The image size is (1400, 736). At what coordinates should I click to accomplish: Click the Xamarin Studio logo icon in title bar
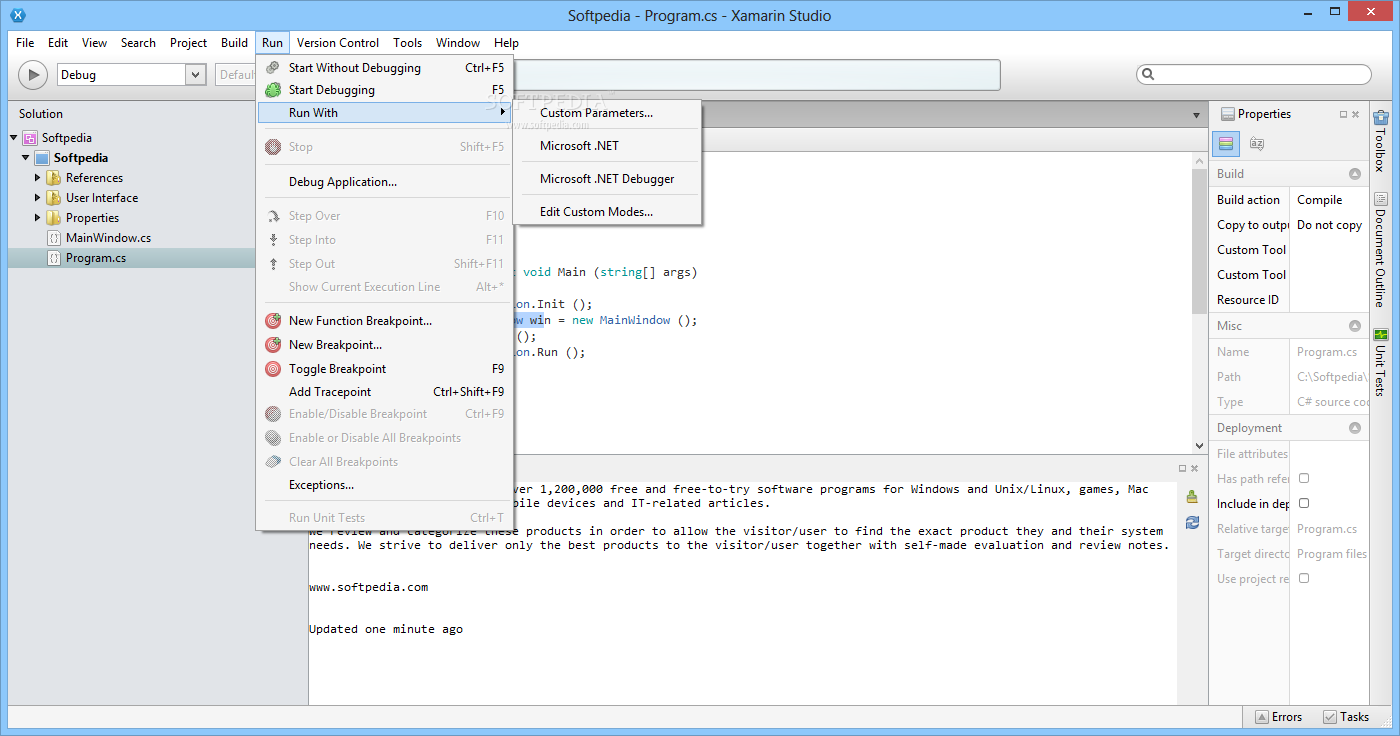pos(17,15)
